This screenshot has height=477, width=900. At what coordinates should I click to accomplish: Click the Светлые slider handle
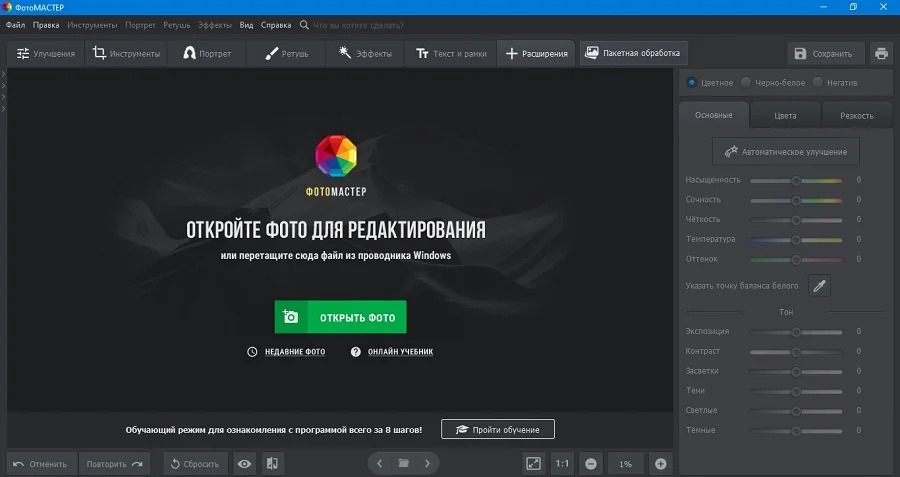click(x=796, y=411)
